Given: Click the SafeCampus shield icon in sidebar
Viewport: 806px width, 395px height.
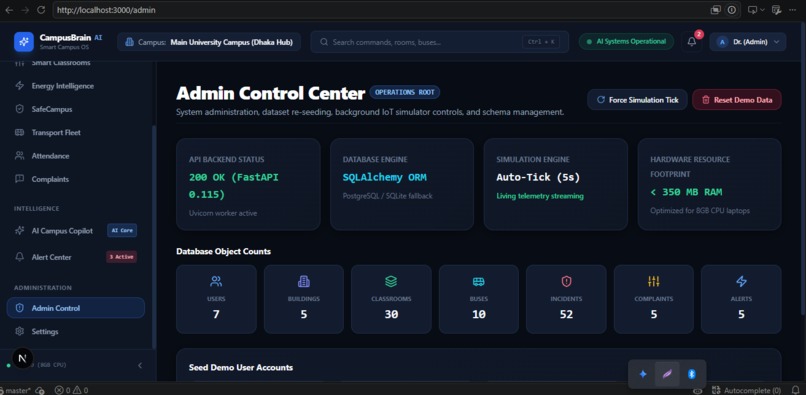Looking at the screenshot, I should point(20,109).
